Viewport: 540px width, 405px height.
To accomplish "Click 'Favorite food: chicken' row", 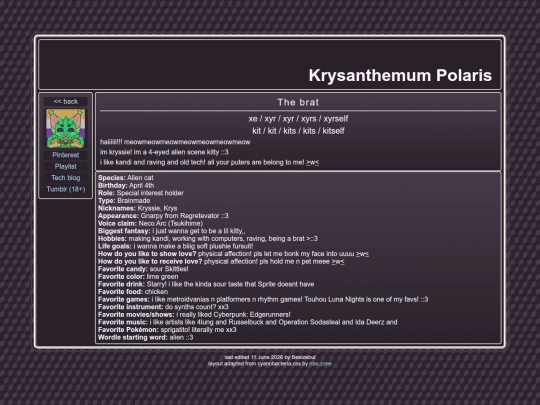I will 133,291.
